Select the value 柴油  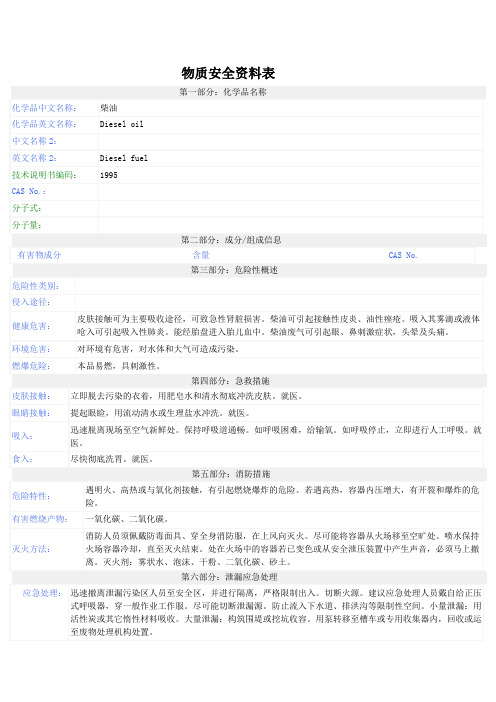pos(109,108)
